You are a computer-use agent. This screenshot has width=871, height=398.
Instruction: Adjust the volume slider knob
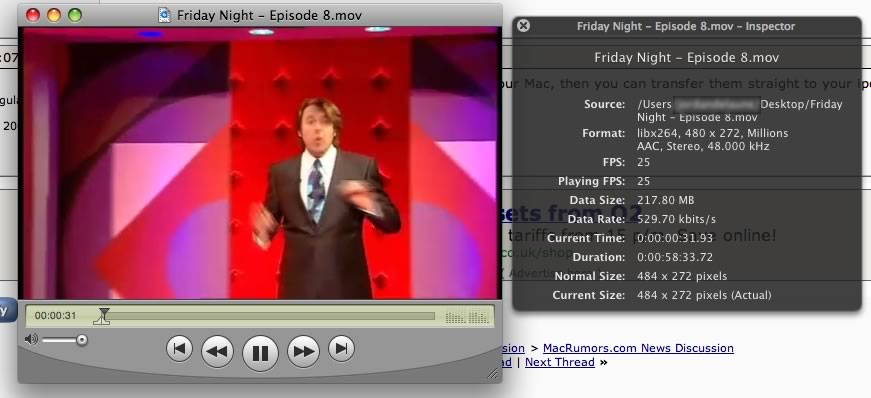(82, 340)
